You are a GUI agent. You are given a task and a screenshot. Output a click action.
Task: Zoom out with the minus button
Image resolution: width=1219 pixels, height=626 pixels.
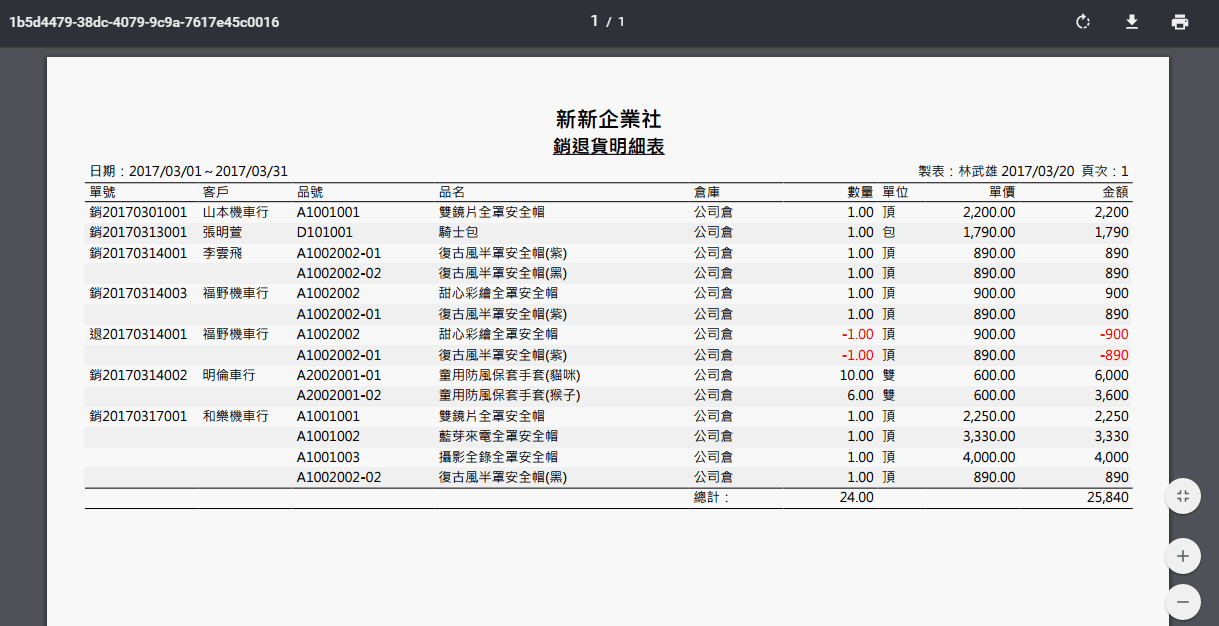pos(1182,601)
